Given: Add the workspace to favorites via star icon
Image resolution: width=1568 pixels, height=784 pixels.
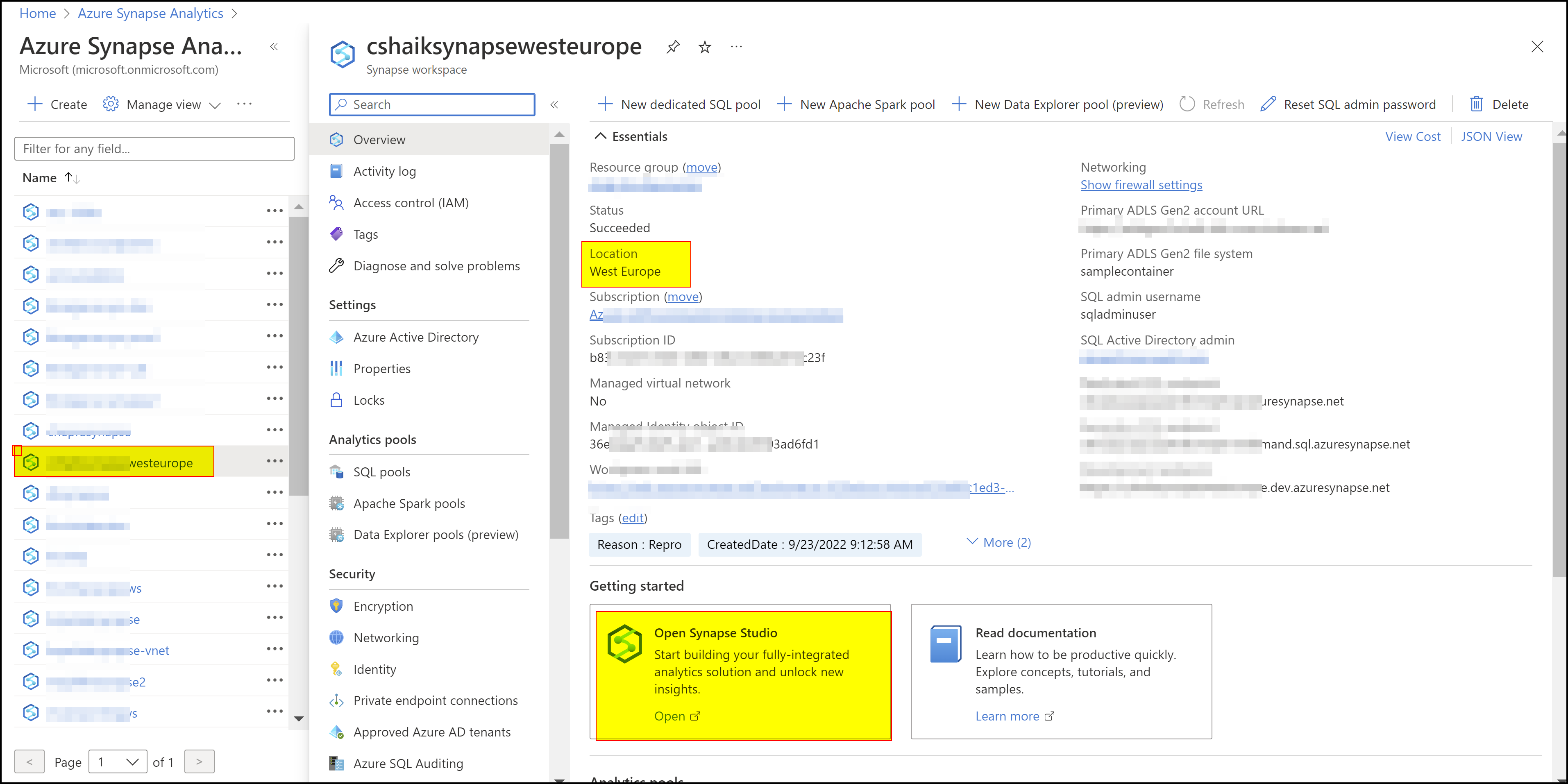Looking at the screenshot, I should 704,46.
